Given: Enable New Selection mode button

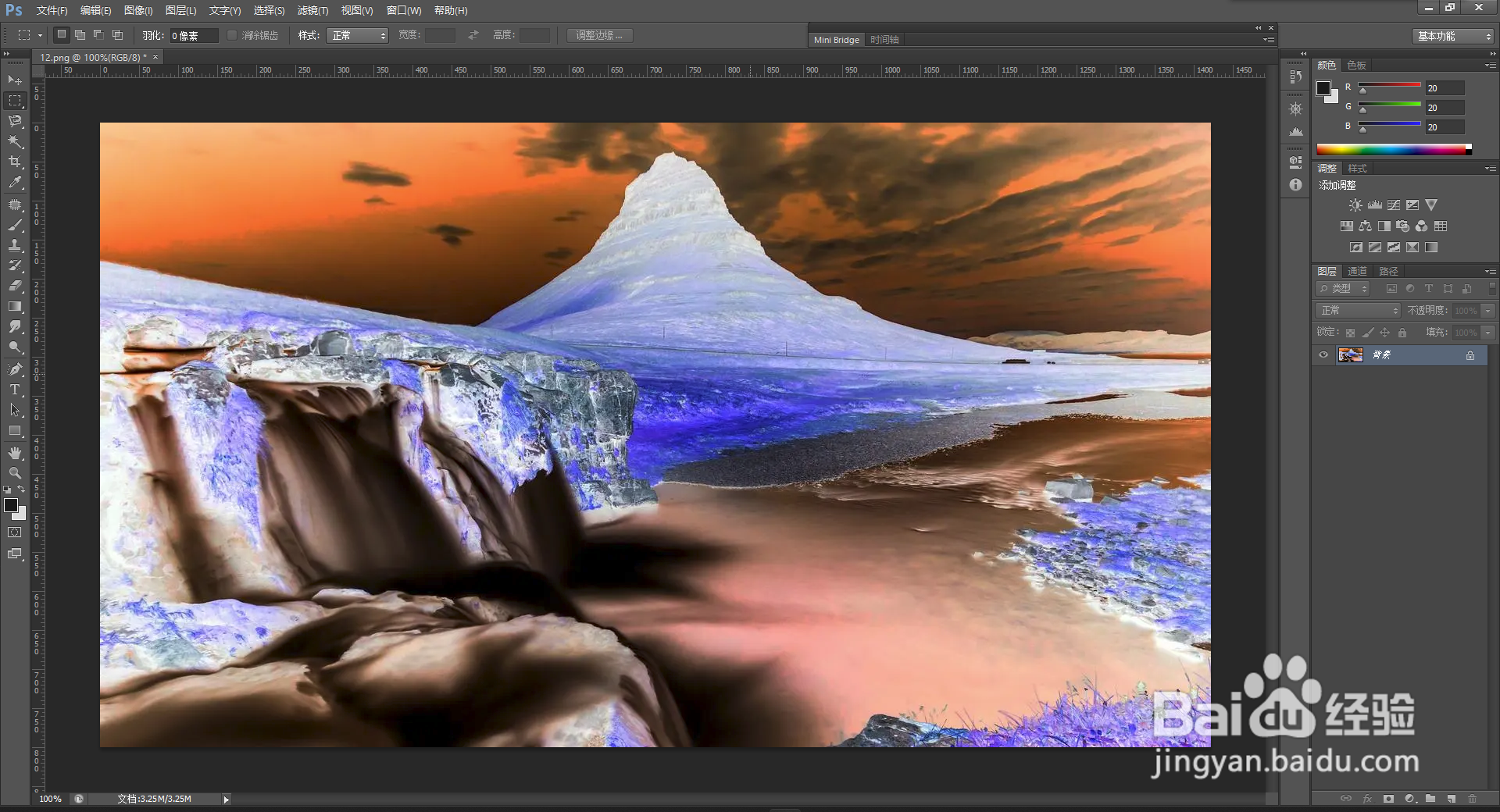Looking at the screenshot, I should point(62,35).
